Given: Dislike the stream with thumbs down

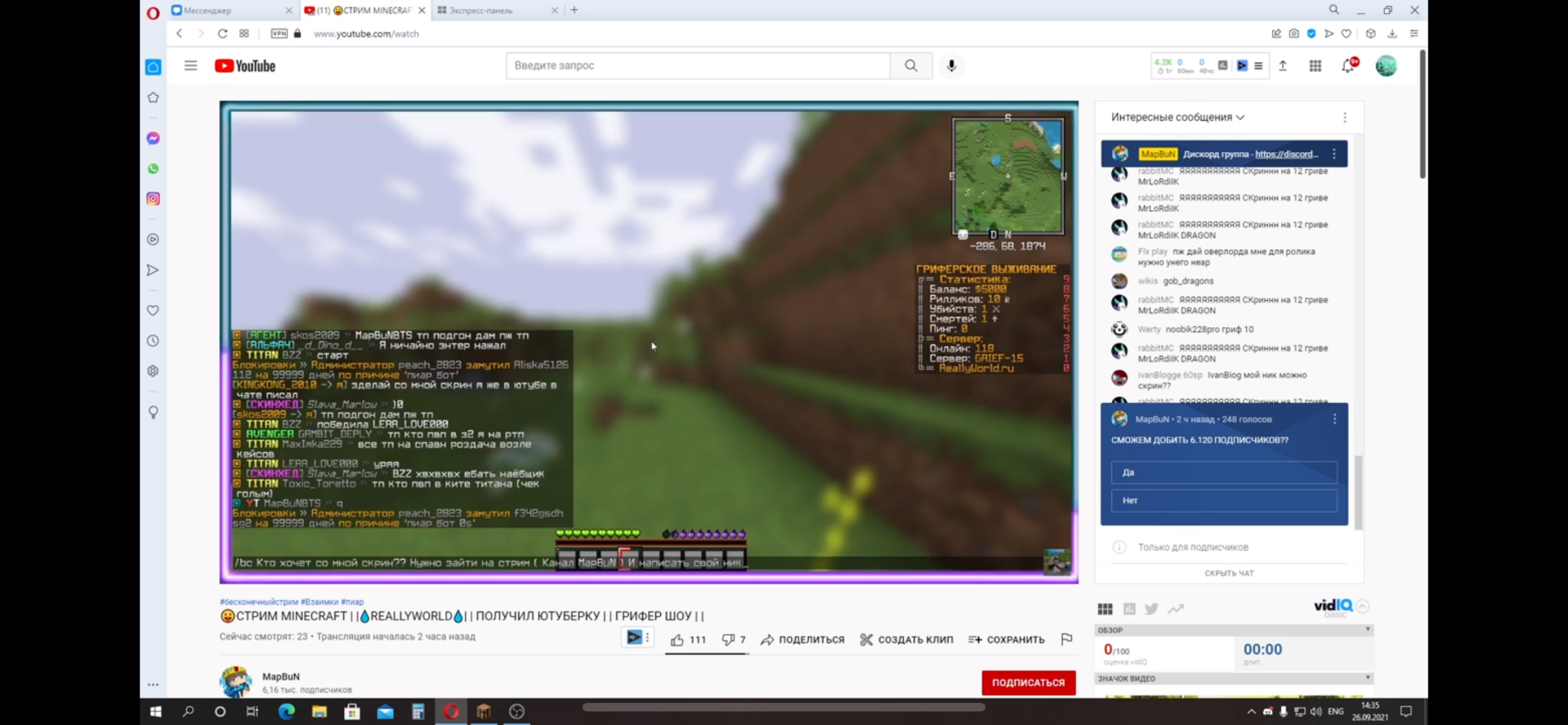Looking at the screenshot, I should pos(734,640).
